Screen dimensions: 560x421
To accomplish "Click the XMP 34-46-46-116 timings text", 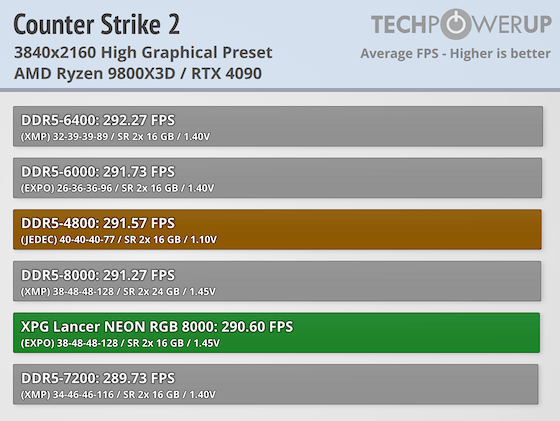I will (118, 394).
